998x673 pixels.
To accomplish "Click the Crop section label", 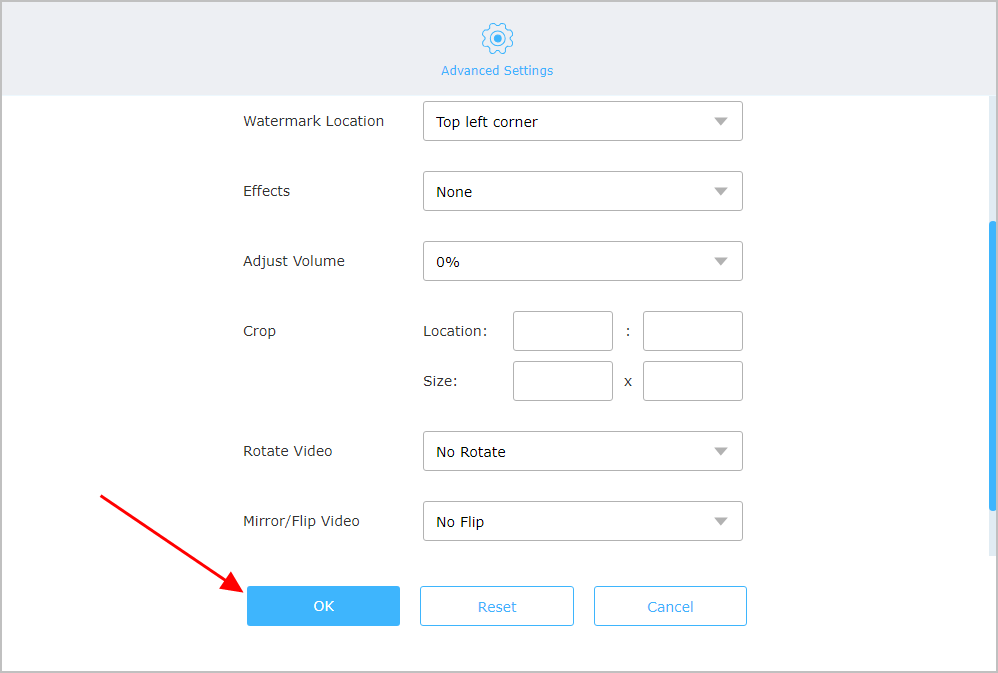I will pyautogui.click(x=259, y=331).
